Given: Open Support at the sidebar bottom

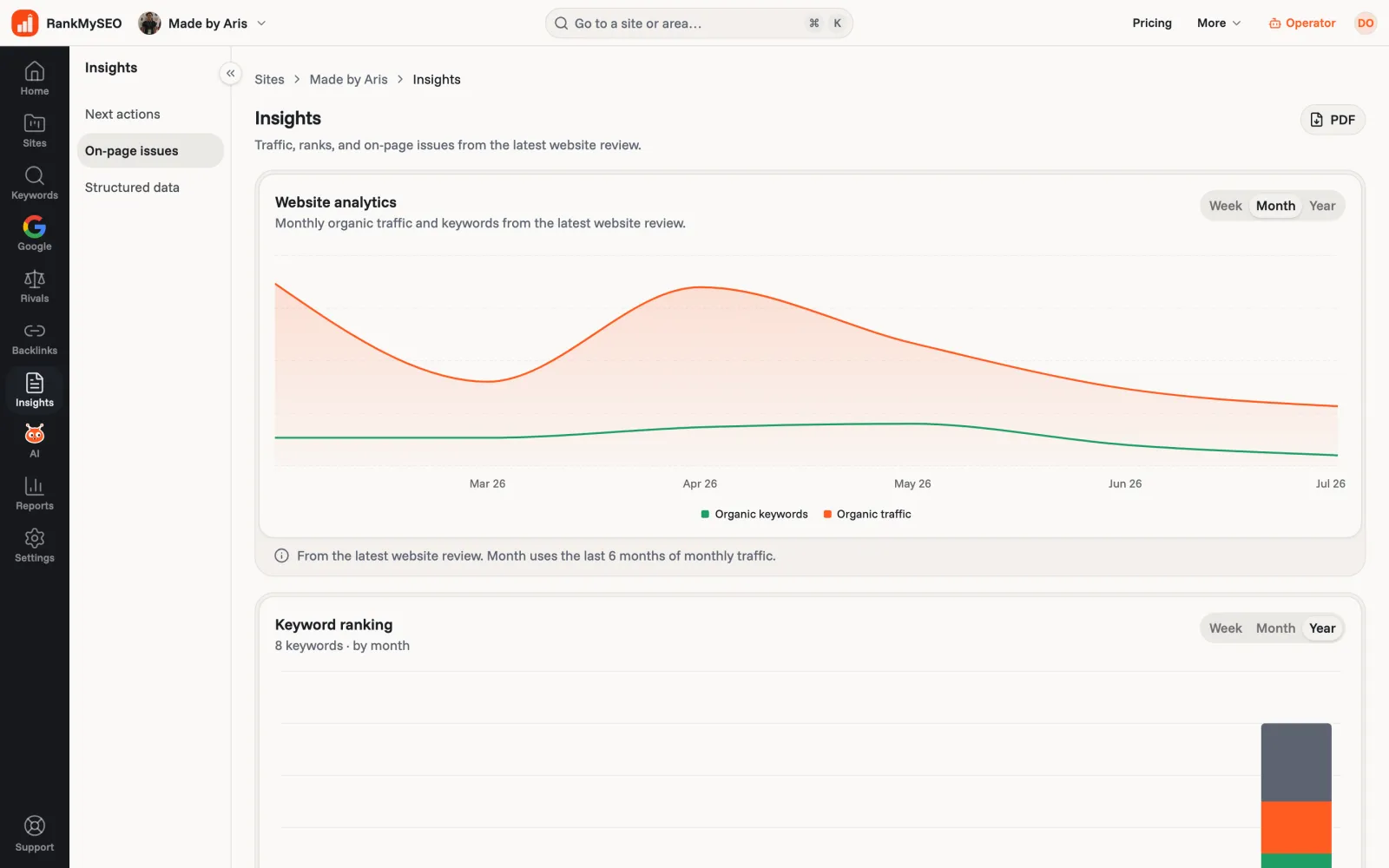Looking at the screenshot, I should [x=35, y=834].
